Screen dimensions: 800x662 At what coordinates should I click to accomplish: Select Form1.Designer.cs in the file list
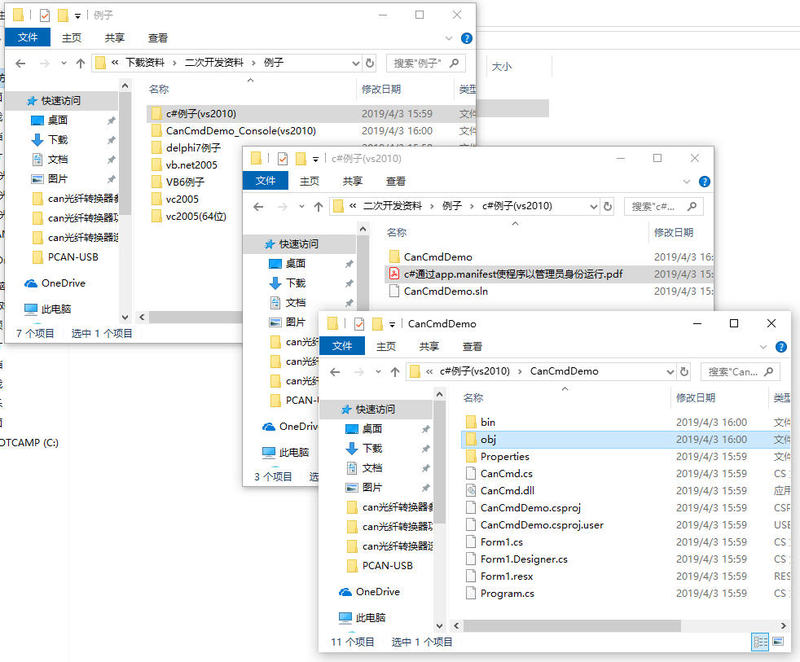(523, 559)
